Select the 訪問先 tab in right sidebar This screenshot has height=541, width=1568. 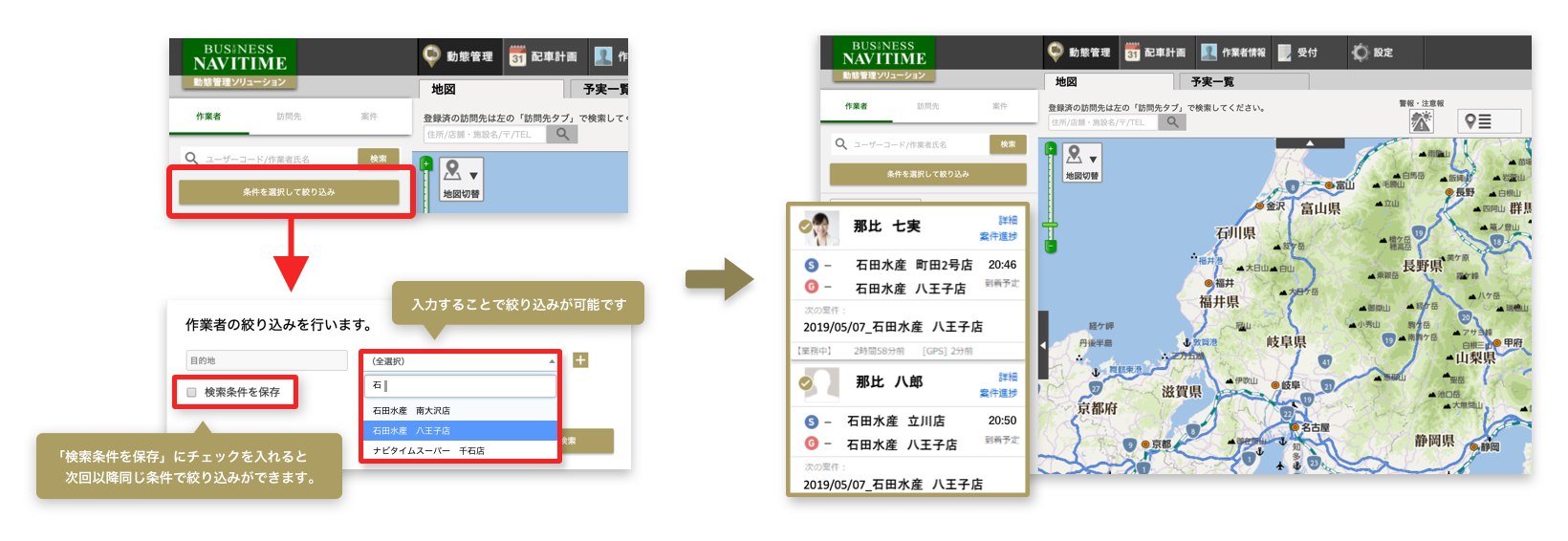tap(927, 106)
